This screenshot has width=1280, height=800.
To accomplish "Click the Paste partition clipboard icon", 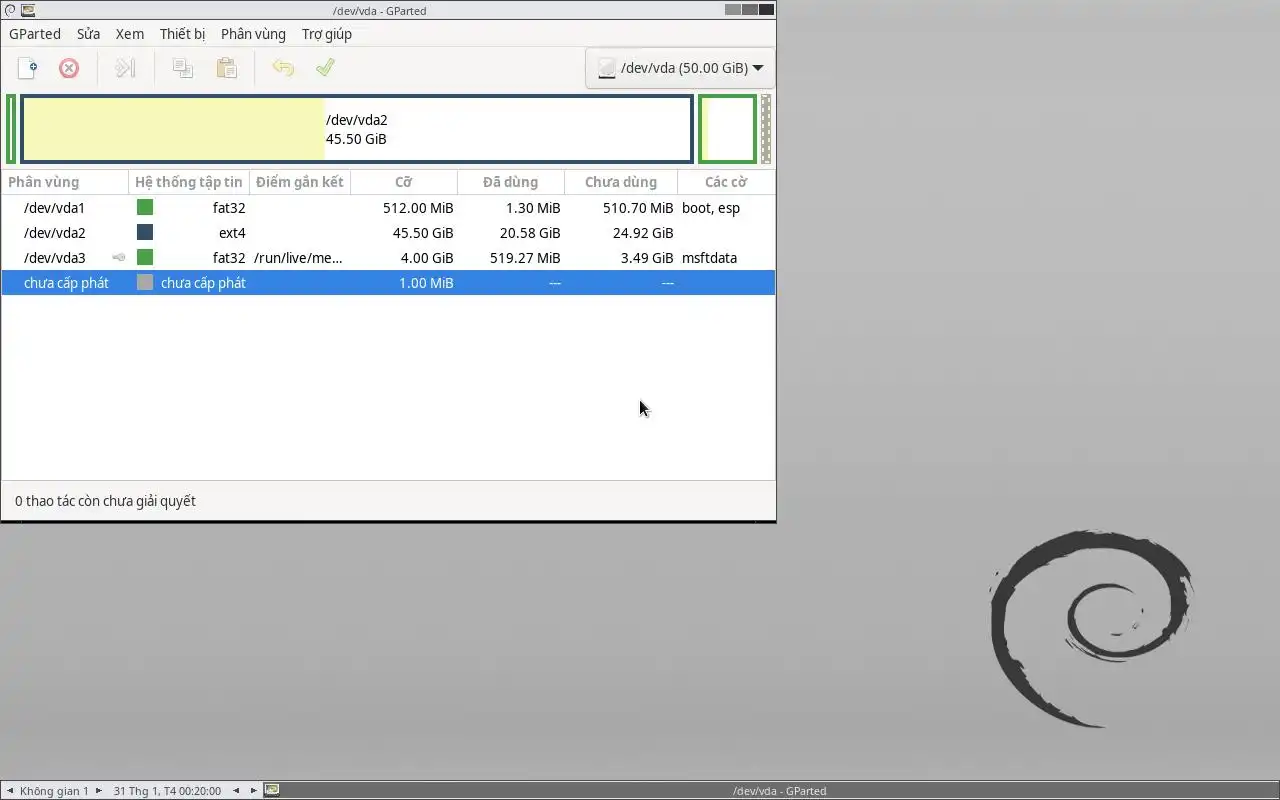I will pos(227,68).
